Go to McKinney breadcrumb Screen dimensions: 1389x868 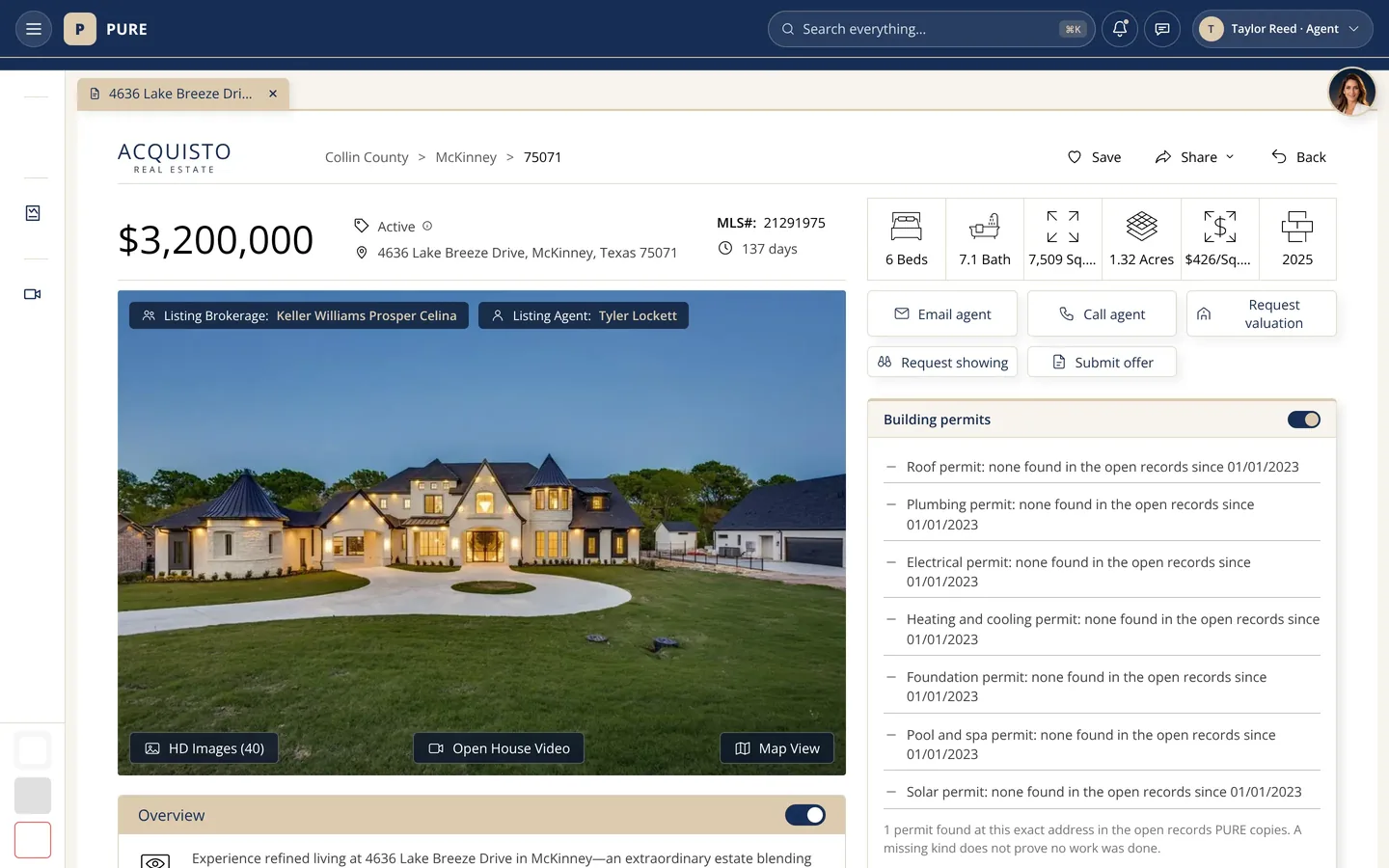(x=466, y=157)
